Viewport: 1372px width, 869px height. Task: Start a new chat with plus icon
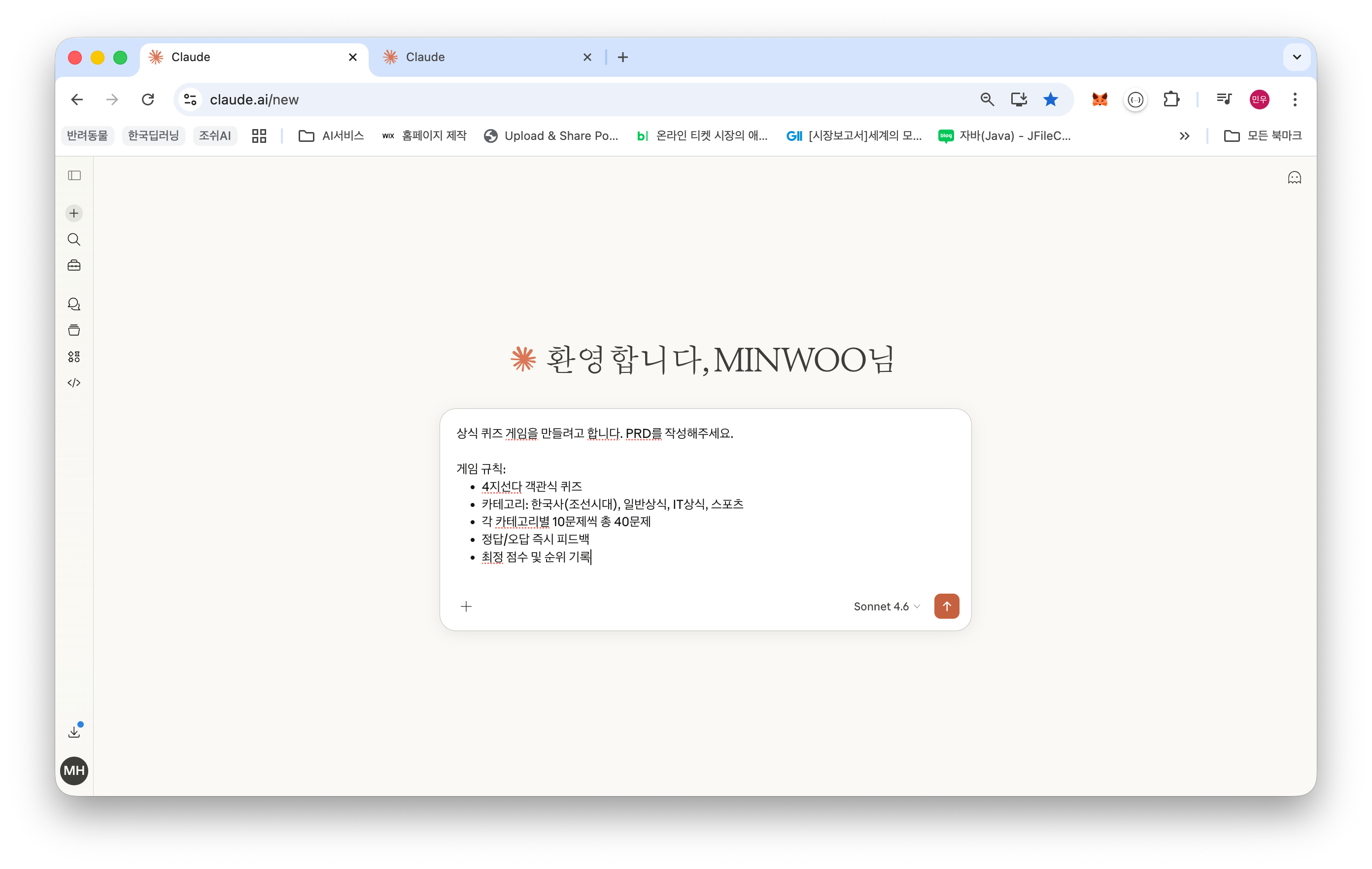74,213
